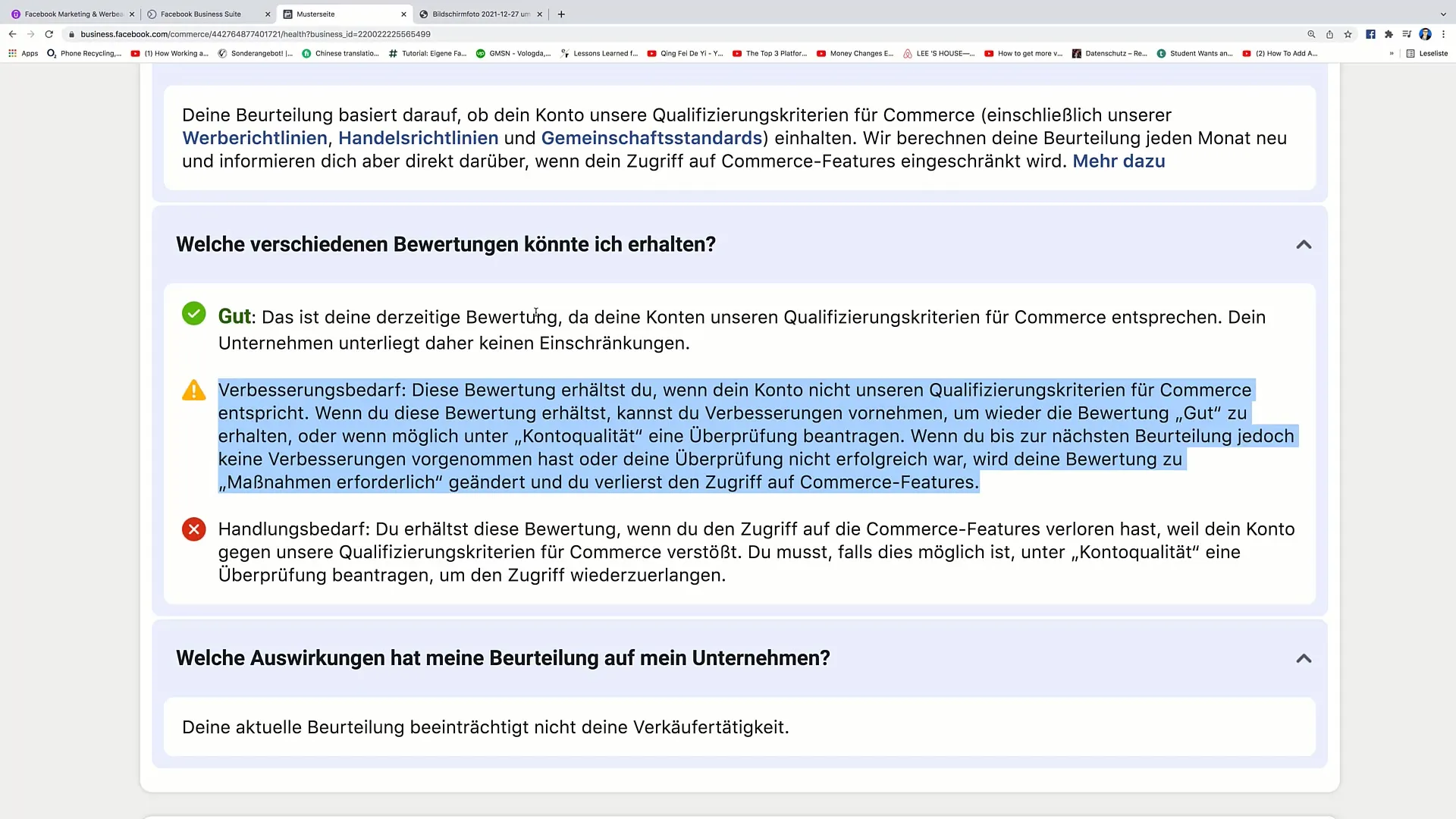Click the heading 'Welche Auswirkungen hat meine Beurteilung'
Viewport: 1456px width, 819px height.
point(503,658)
